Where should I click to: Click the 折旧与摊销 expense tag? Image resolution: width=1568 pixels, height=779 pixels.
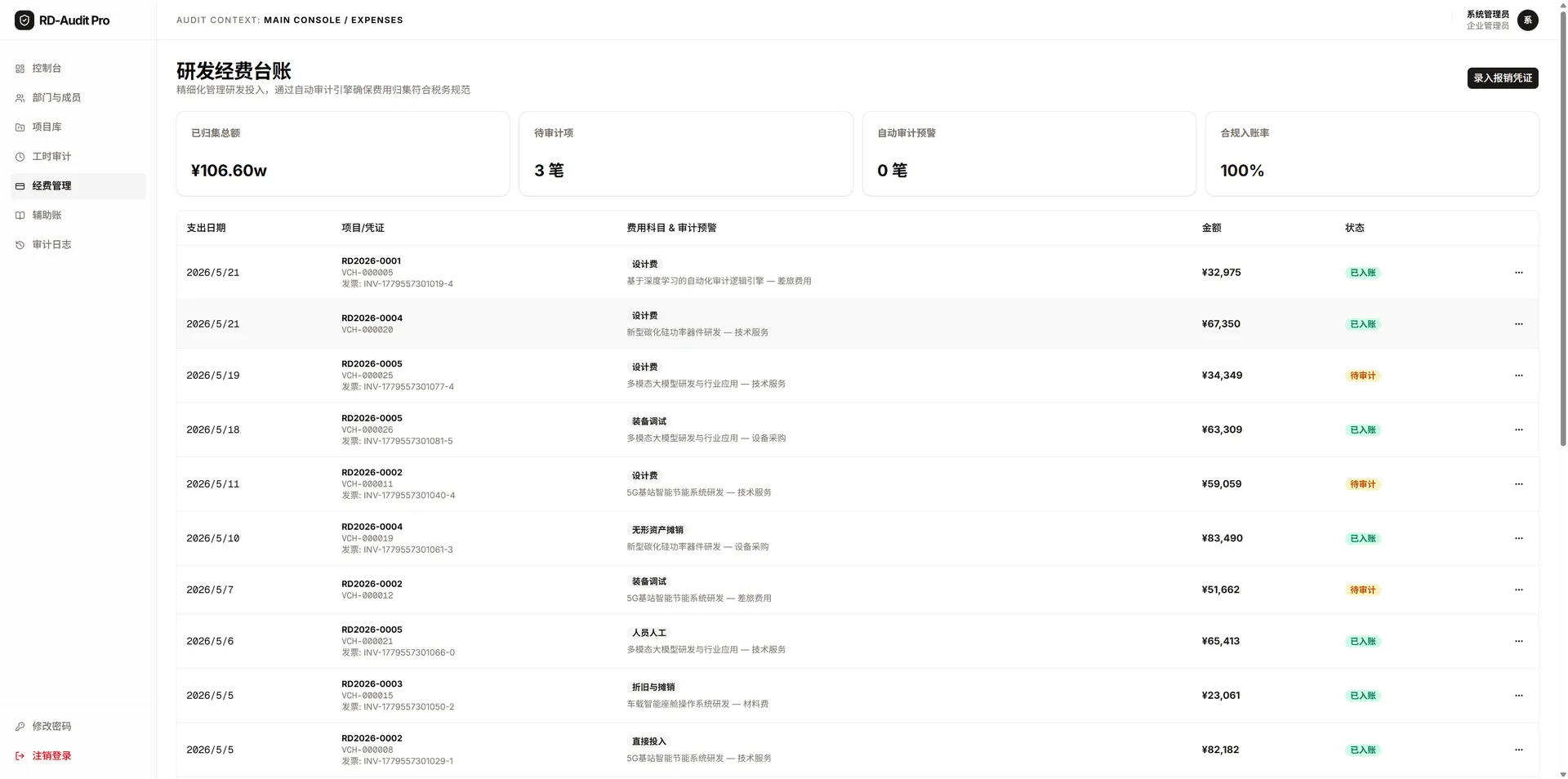(653, 688)
